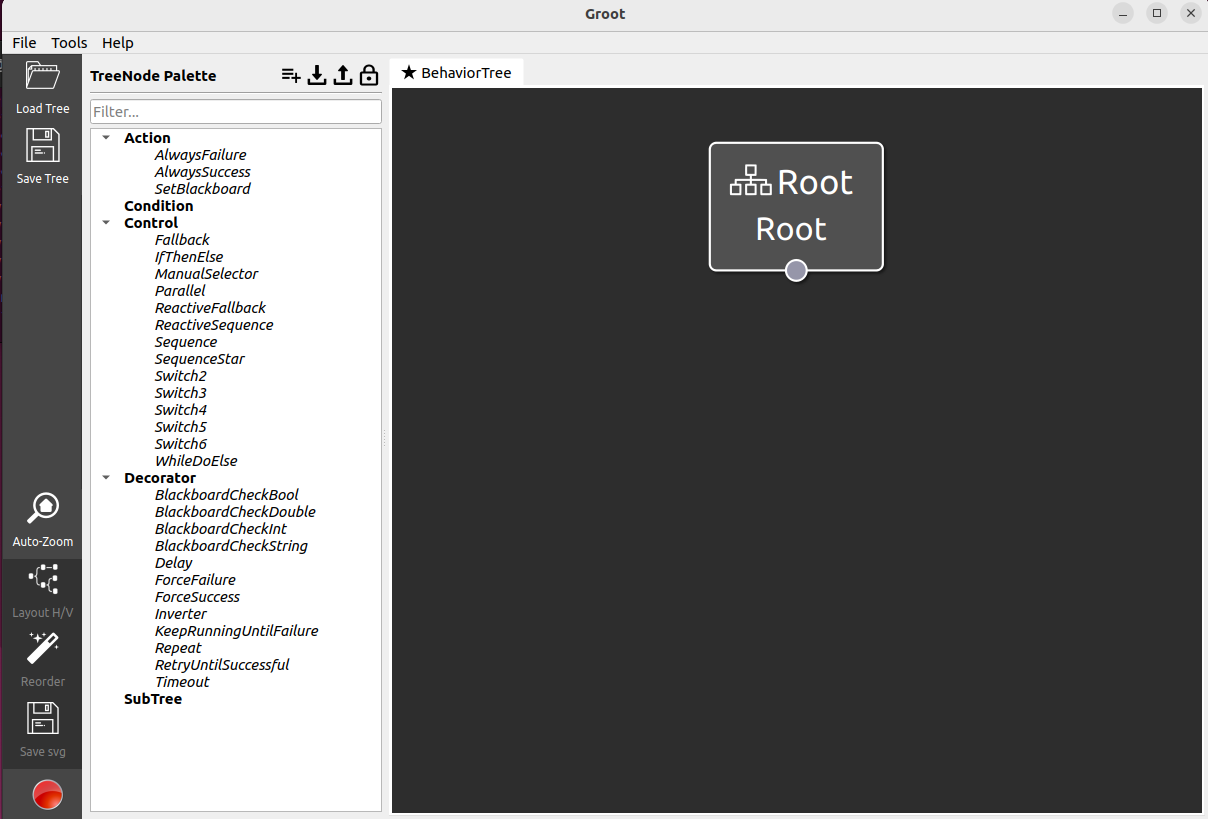Select BlackboardCheckInt decorator
1208x819 pixels.
pos(221,529)
